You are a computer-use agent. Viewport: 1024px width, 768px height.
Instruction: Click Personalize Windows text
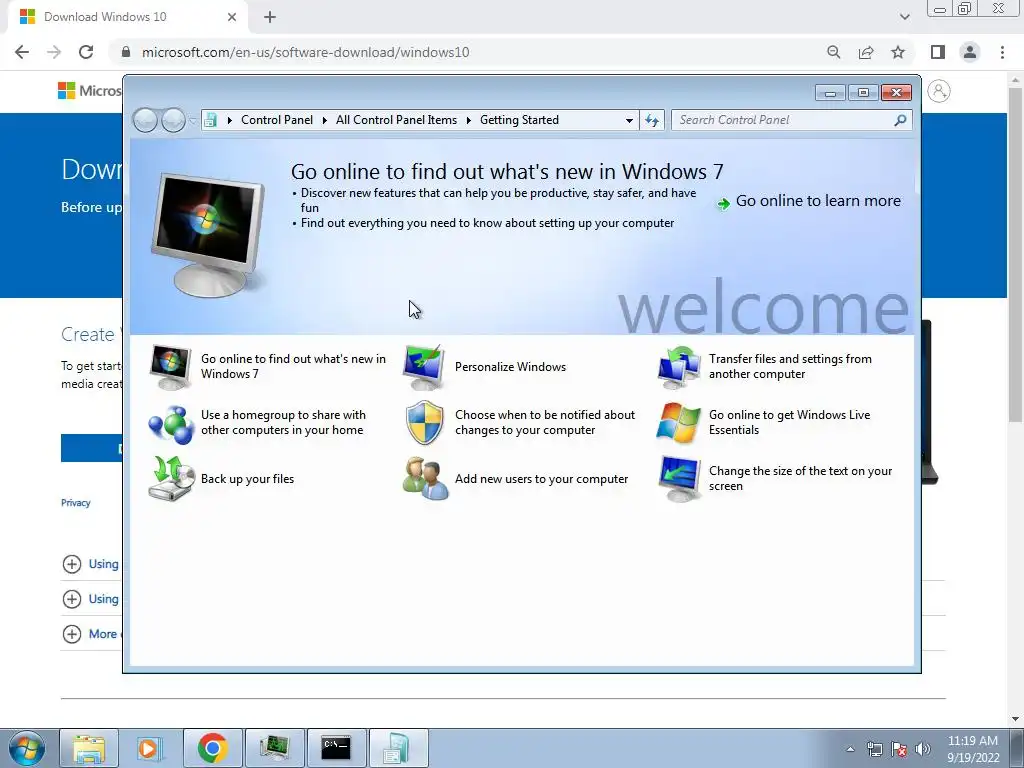click(510, 367)
